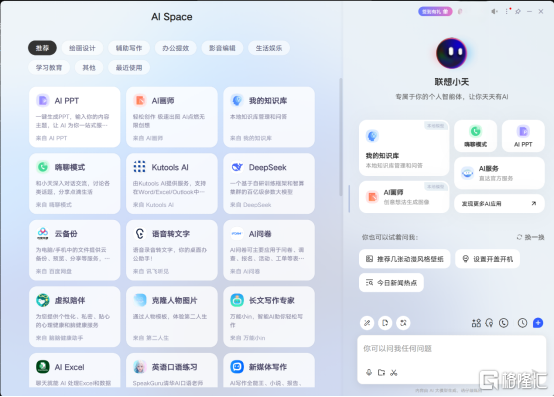
Task: Open the three-dot more menu in title bar
Action: coord(507,11)
